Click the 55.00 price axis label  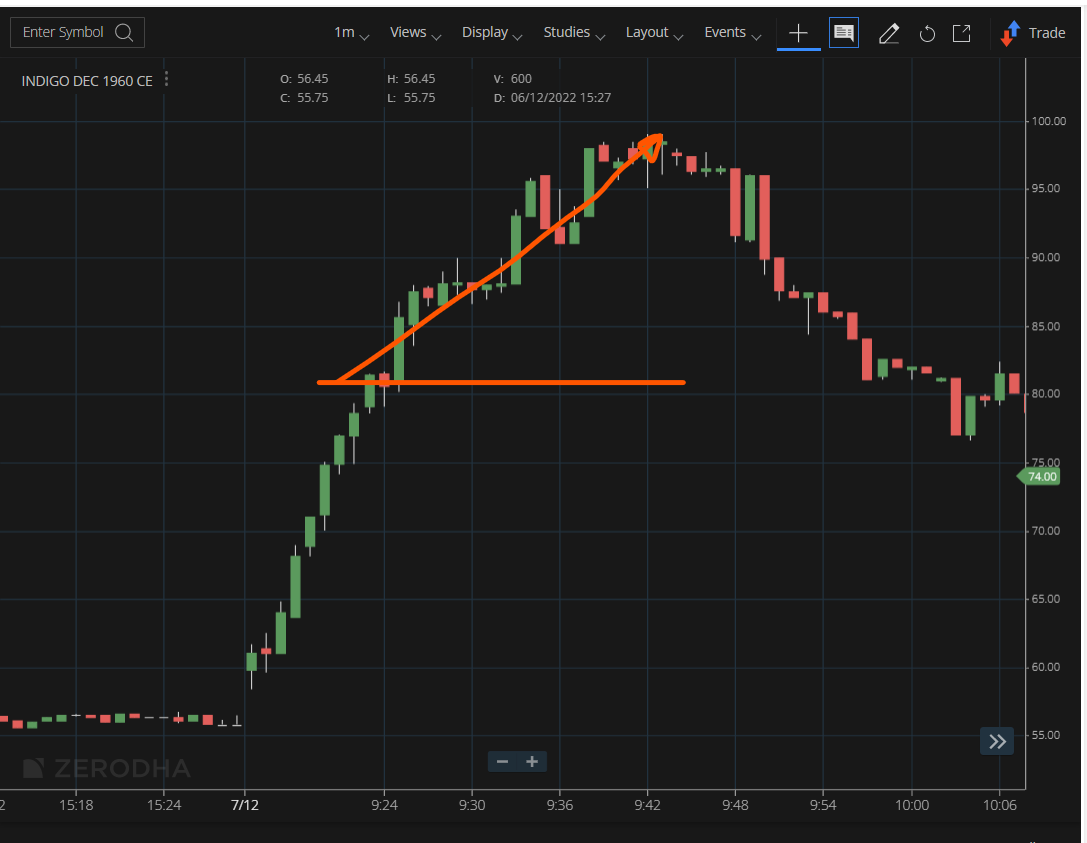1045,736
